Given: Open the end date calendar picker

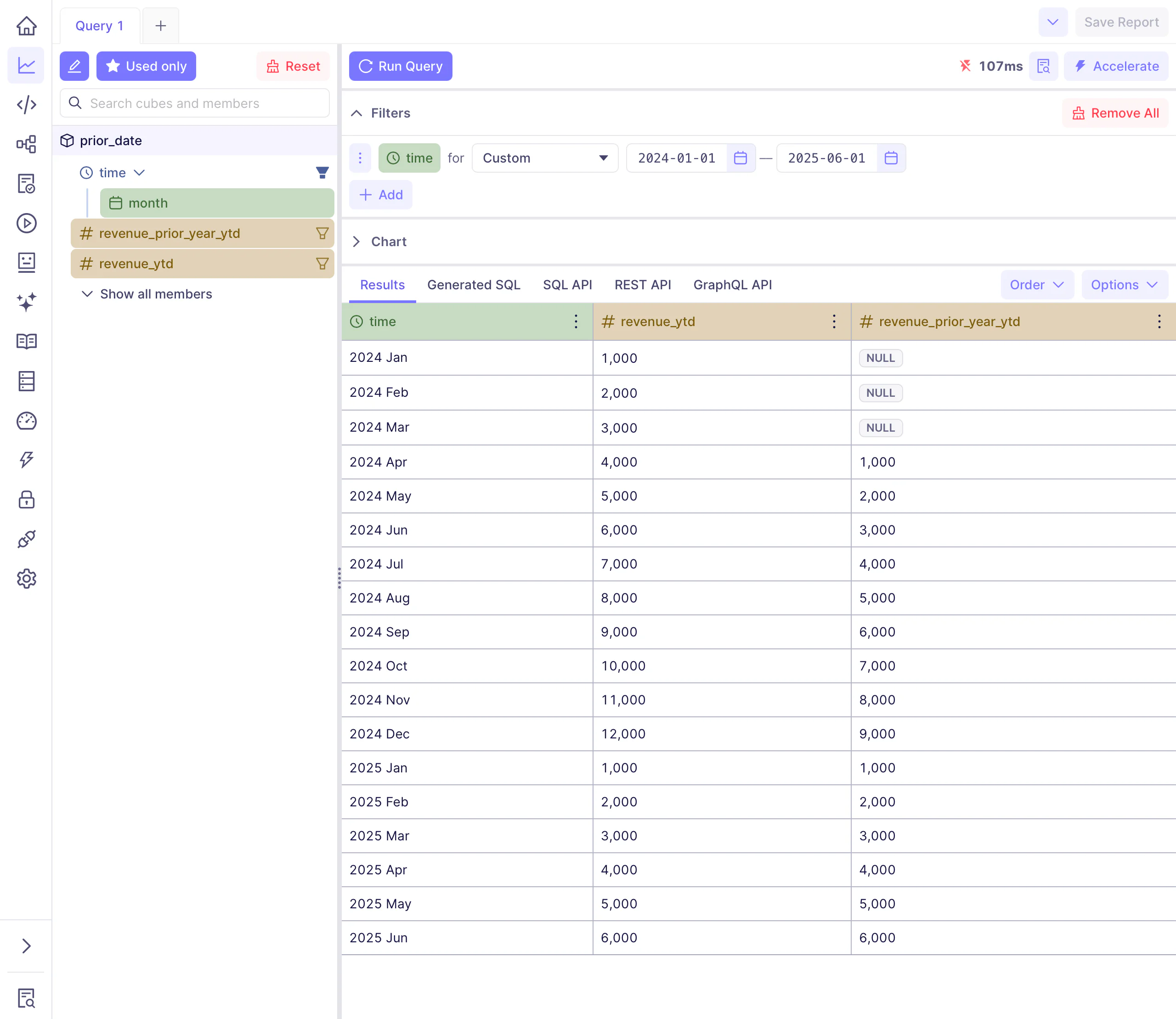Looking at the screenshot, I should [x=890, y=158].
